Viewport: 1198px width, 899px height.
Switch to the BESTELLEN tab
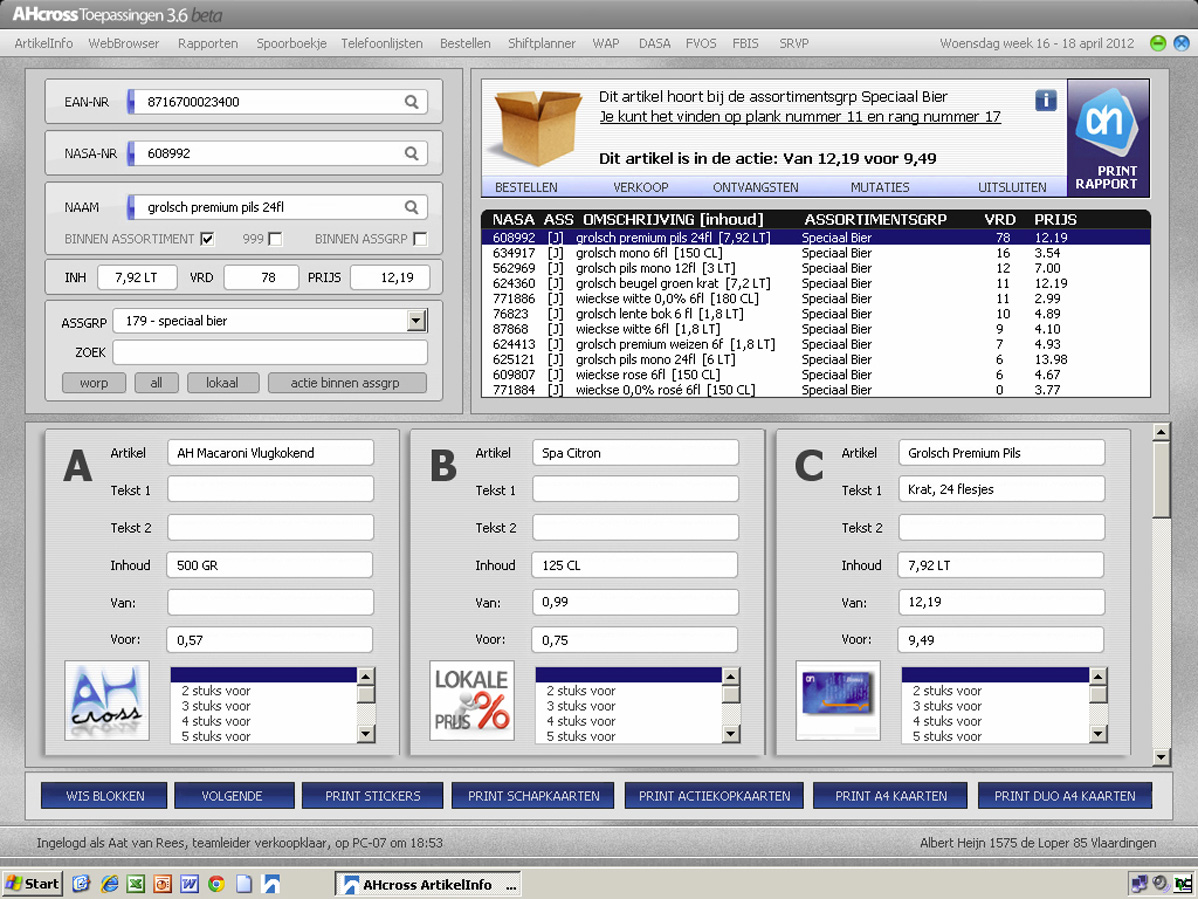(526, 187)
